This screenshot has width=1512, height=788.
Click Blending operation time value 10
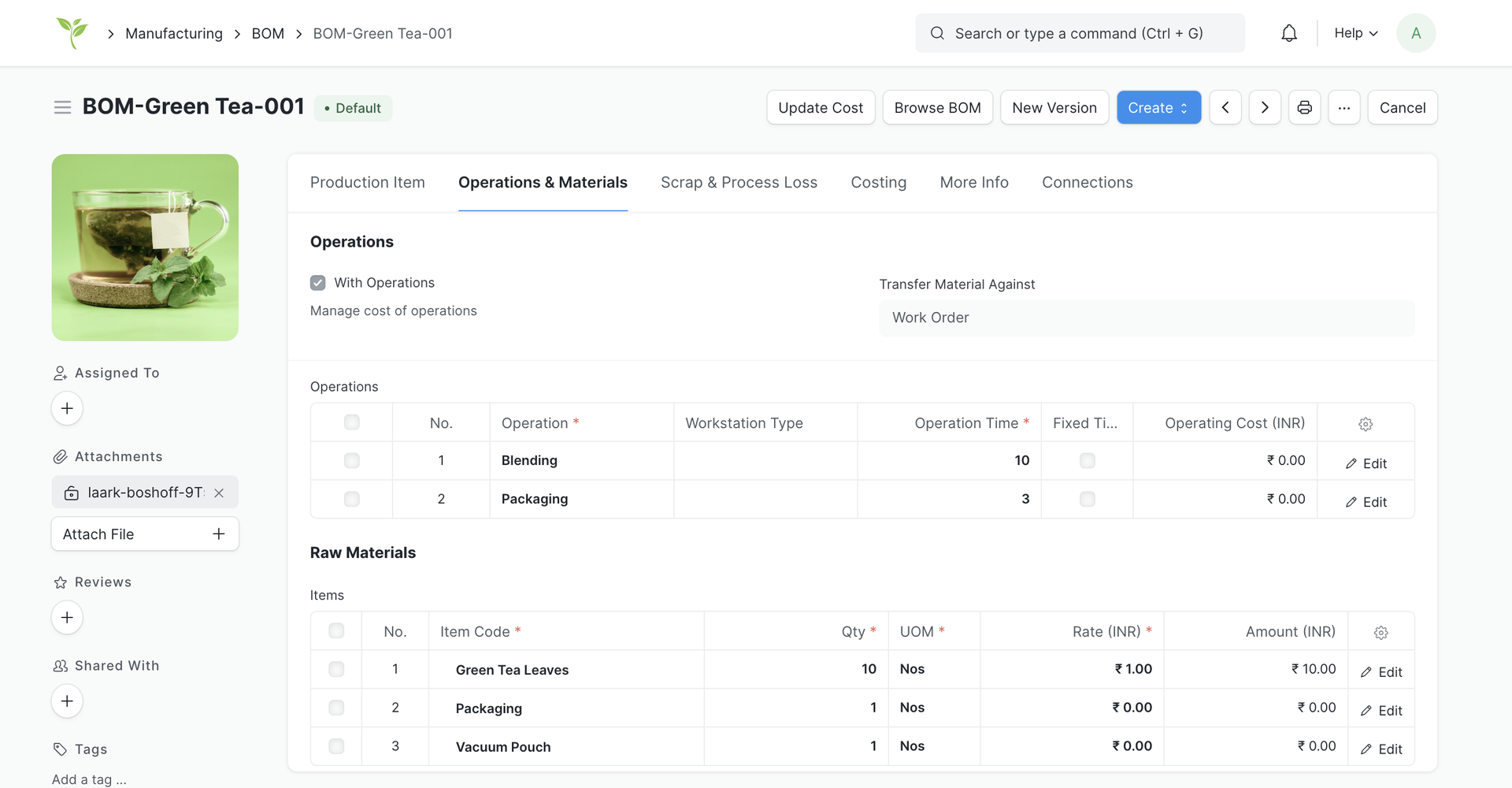point(1021,460)
